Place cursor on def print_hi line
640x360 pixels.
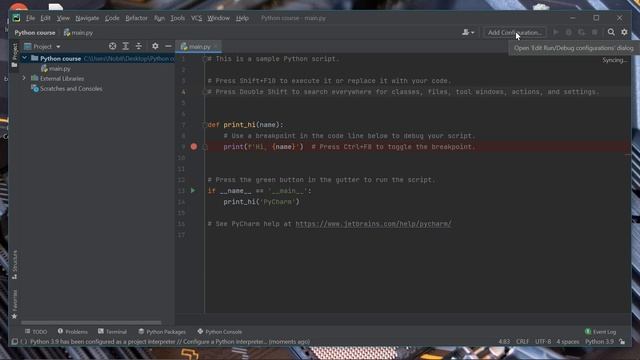(x=245, y=125)
